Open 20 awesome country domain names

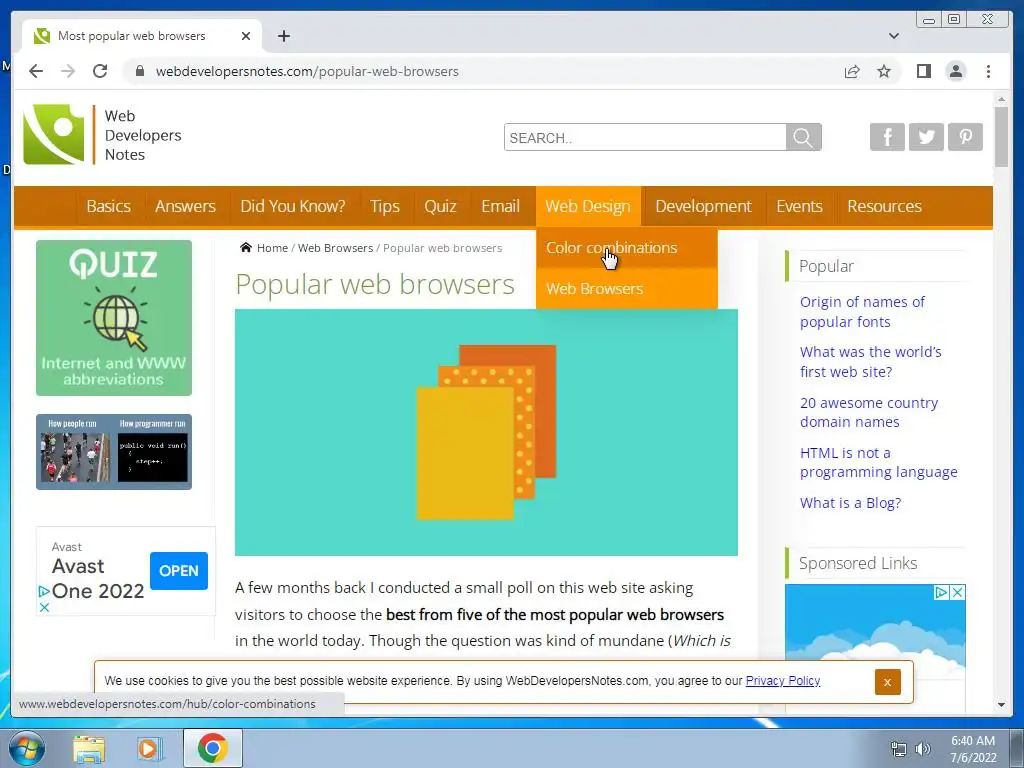pyautogui.click(x=869, y=412)
